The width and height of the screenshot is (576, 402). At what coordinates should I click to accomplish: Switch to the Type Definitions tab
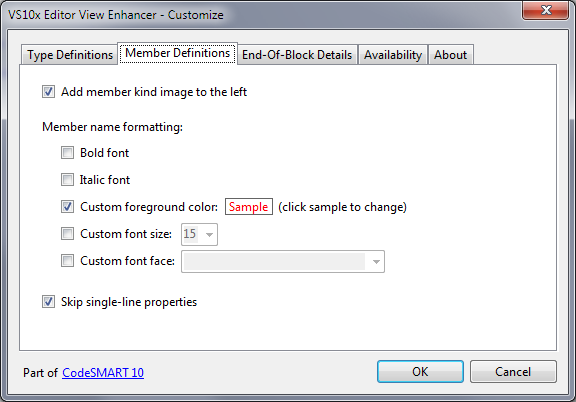70,55
